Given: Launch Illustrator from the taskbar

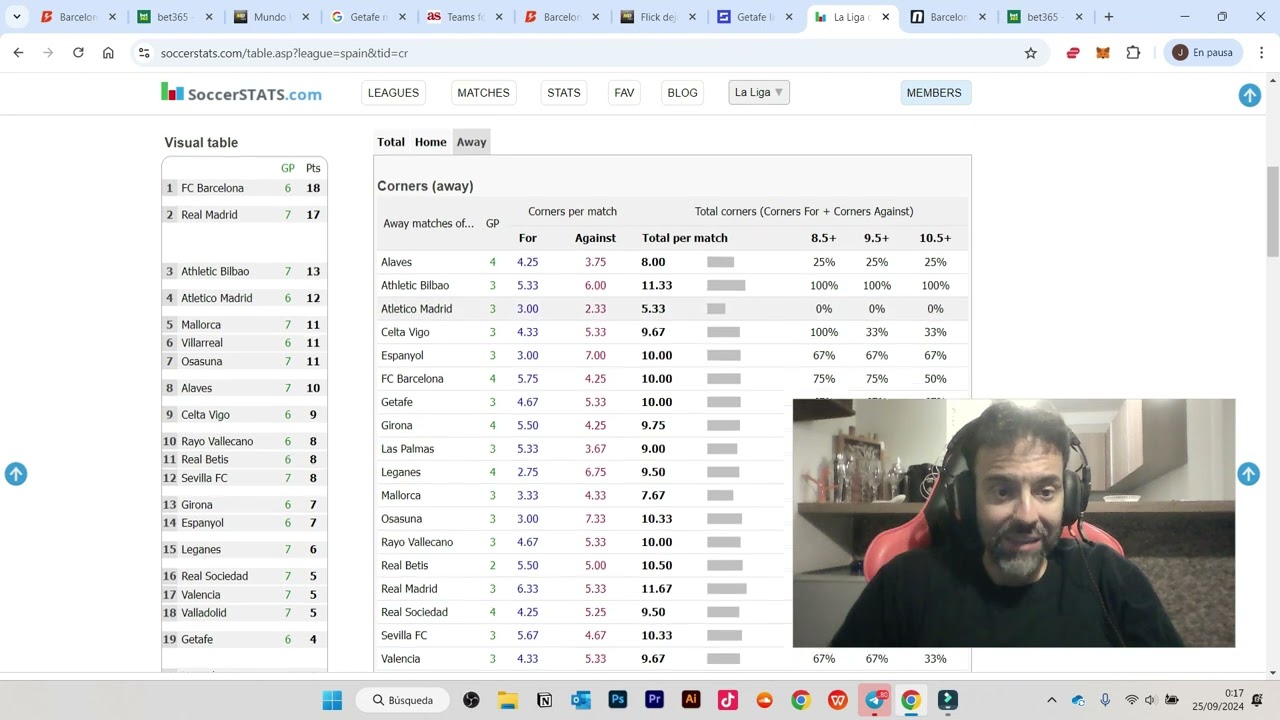Looking at the screenshot, I should point(691,700).
